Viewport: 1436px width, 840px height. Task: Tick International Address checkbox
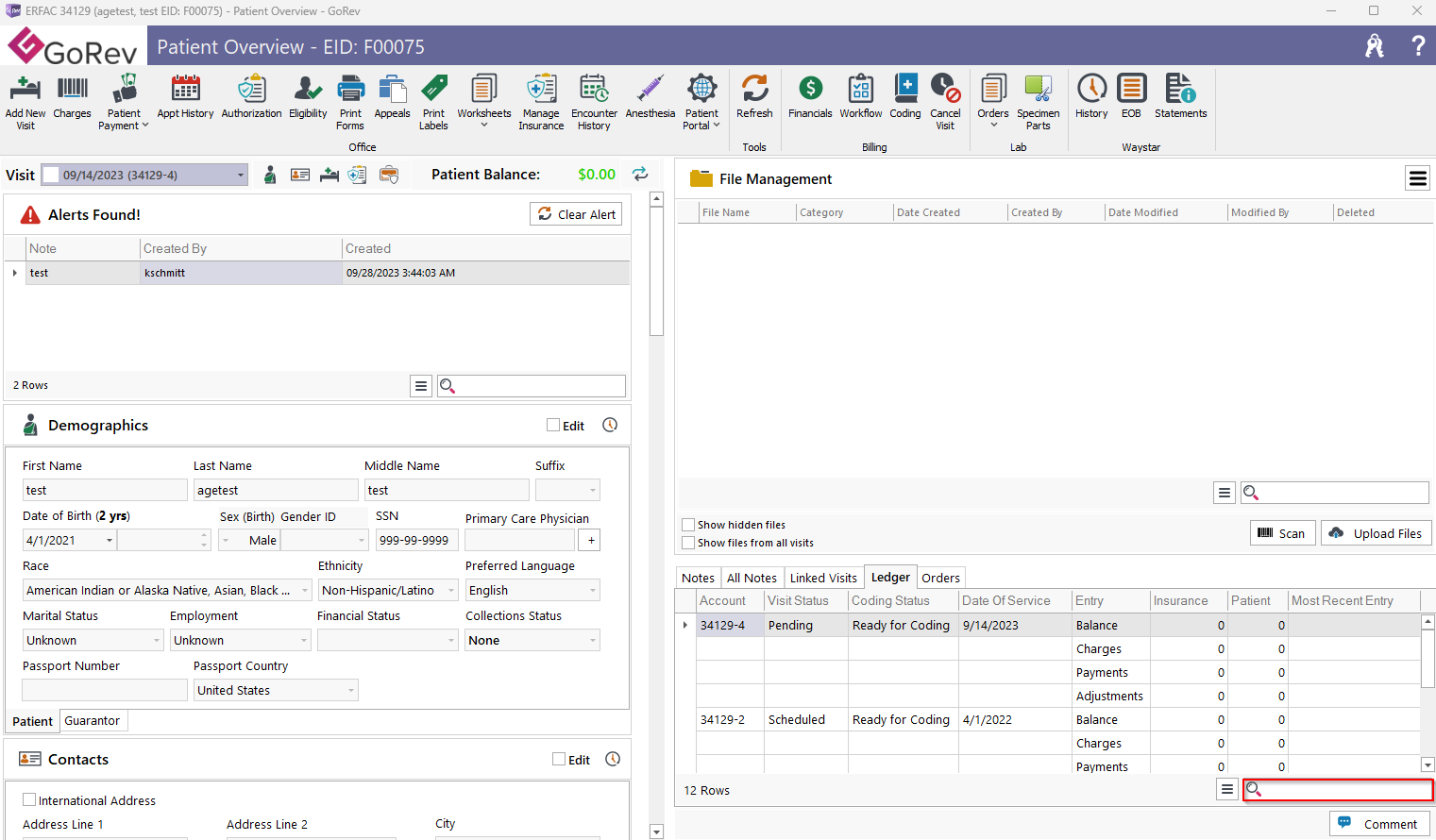(x=29, y=799)
